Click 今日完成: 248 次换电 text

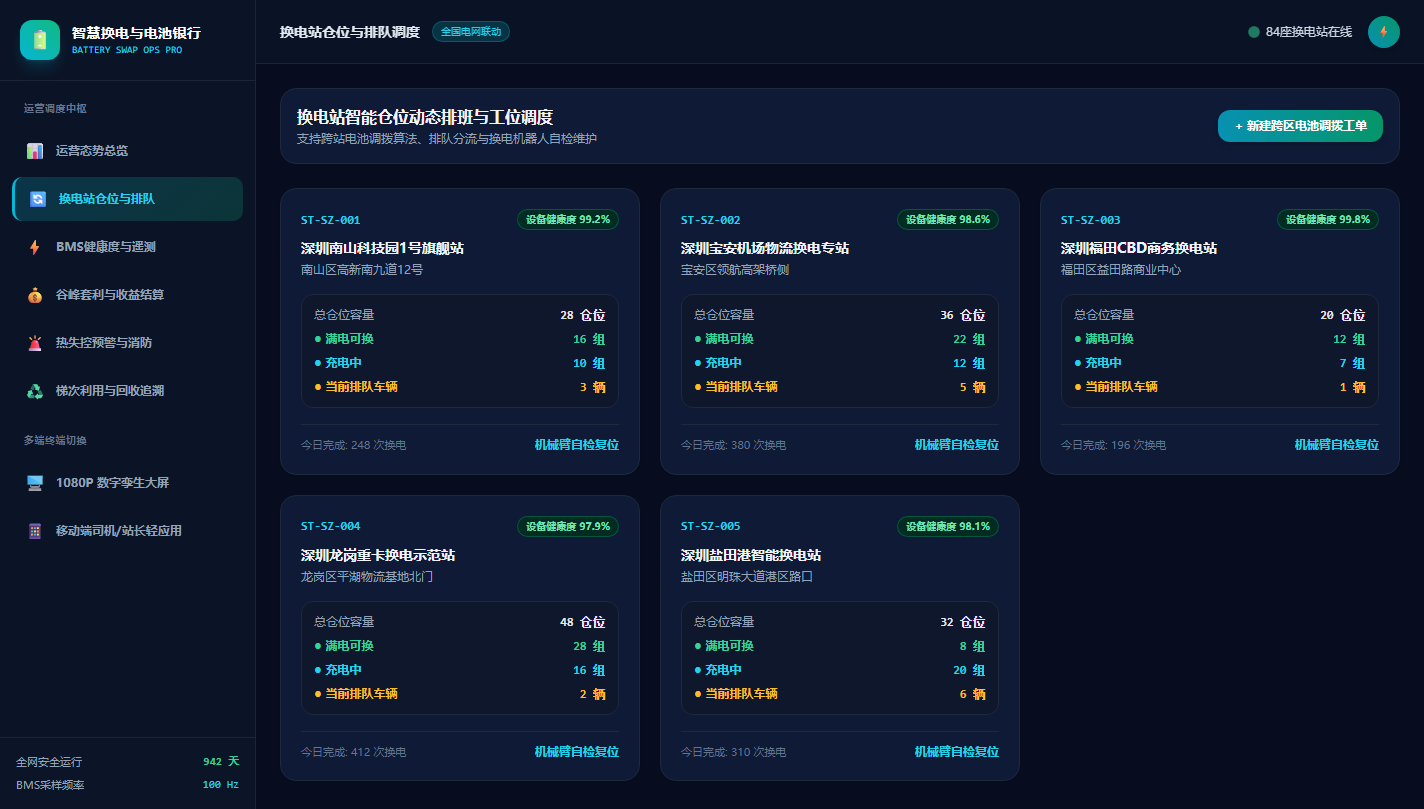pyautogui.click(x=354, y=445)
